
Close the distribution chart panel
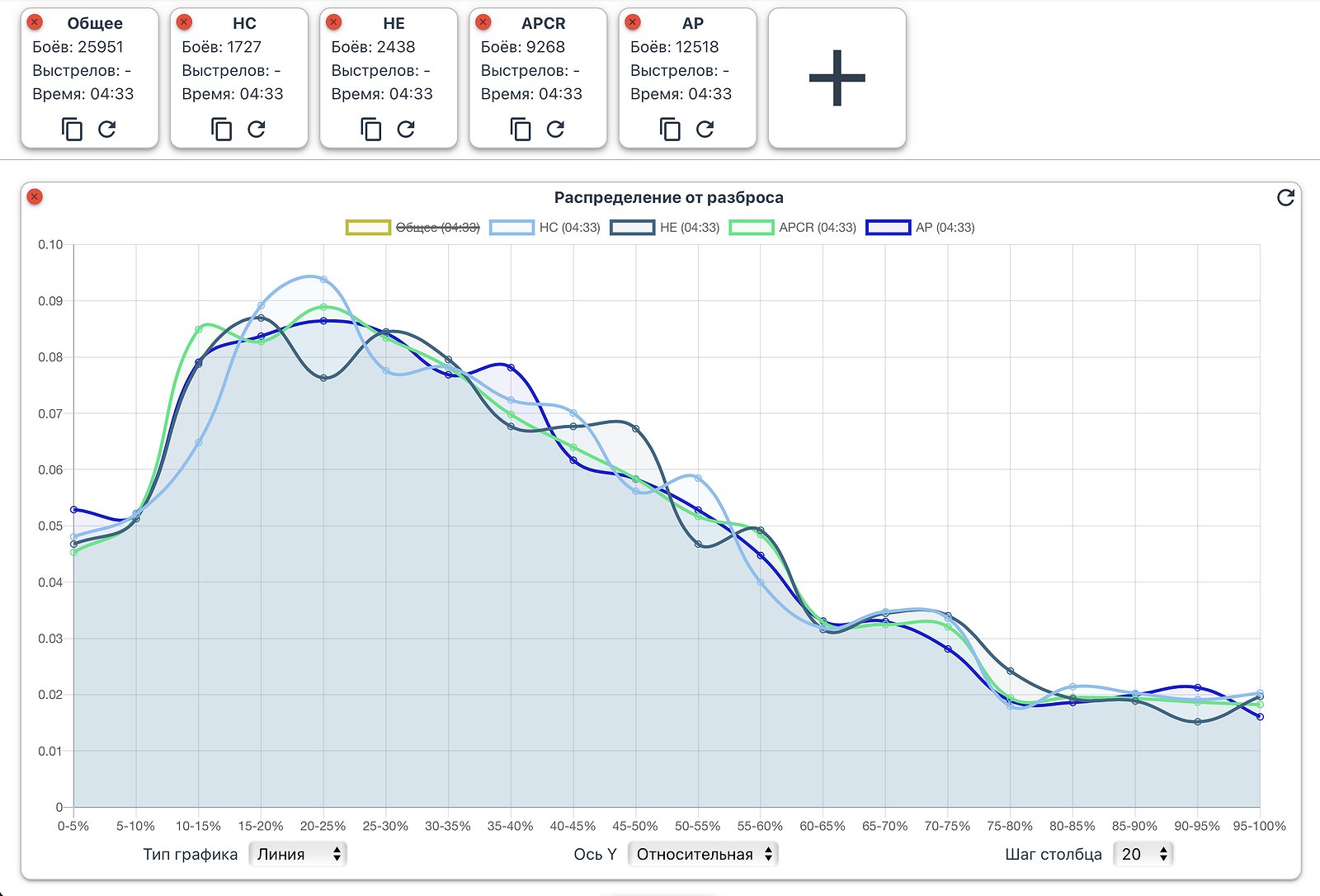coord(35,196)
